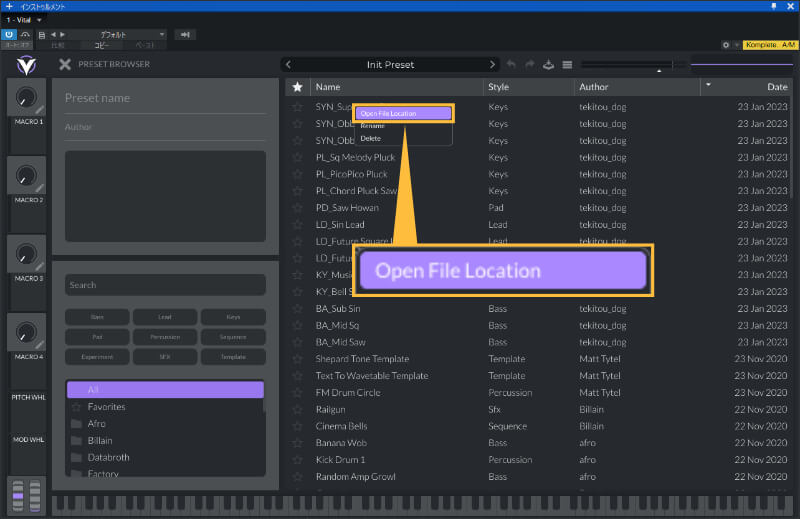The height and width of the screenshot is (519, 800).
Task: Click the Komplete A/M keyboard label
Action: click(769, 45)
